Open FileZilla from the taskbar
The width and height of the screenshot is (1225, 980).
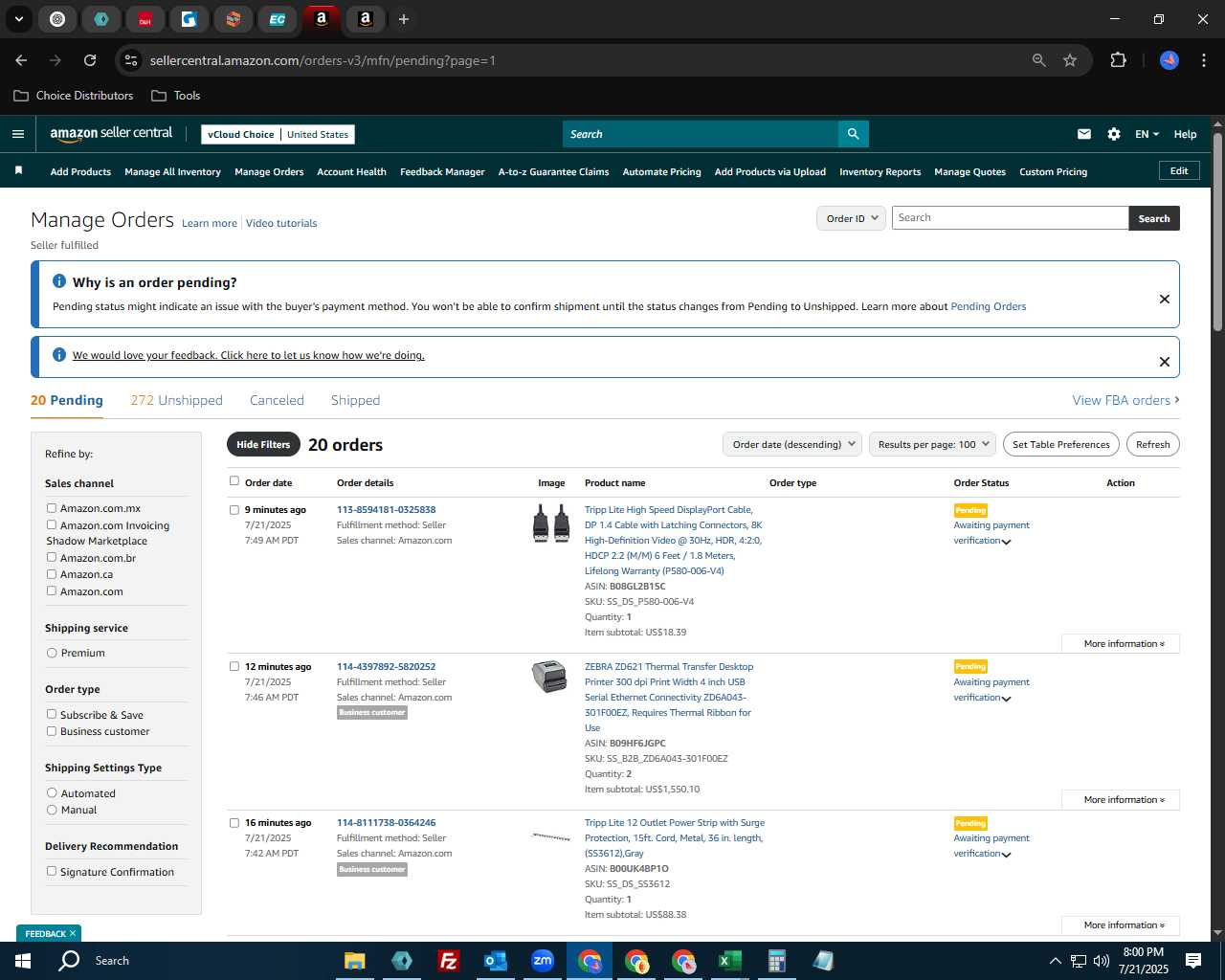(448, 961)
